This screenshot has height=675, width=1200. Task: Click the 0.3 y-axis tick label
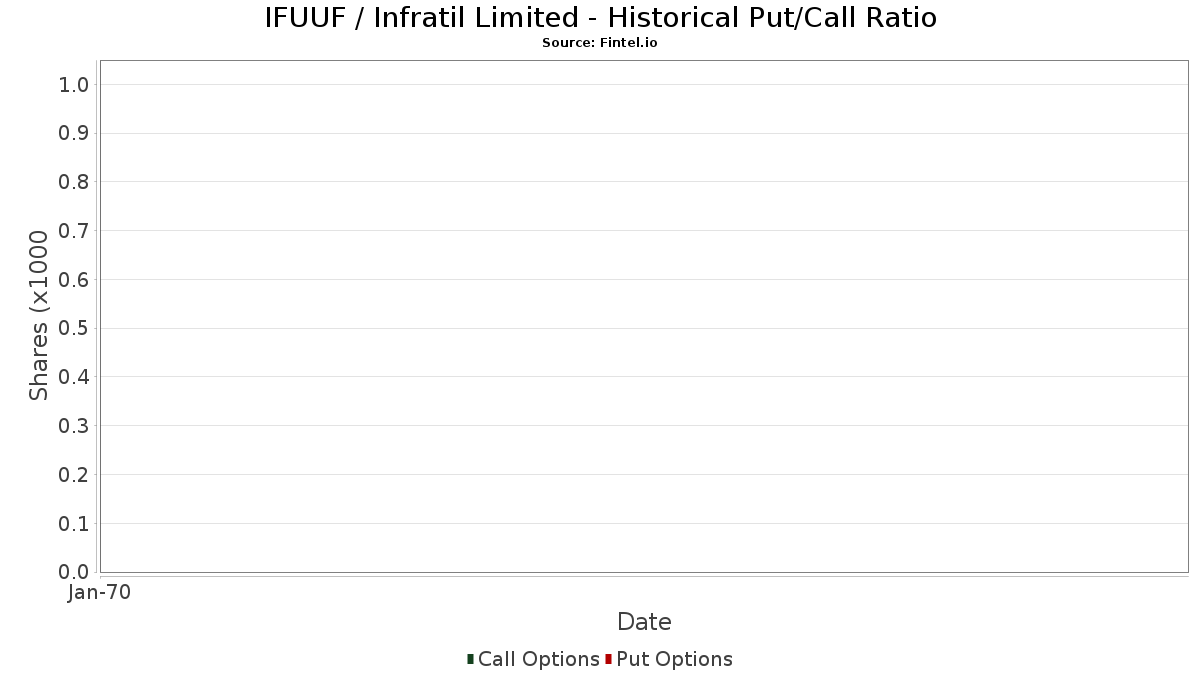[x=74, y=426]
